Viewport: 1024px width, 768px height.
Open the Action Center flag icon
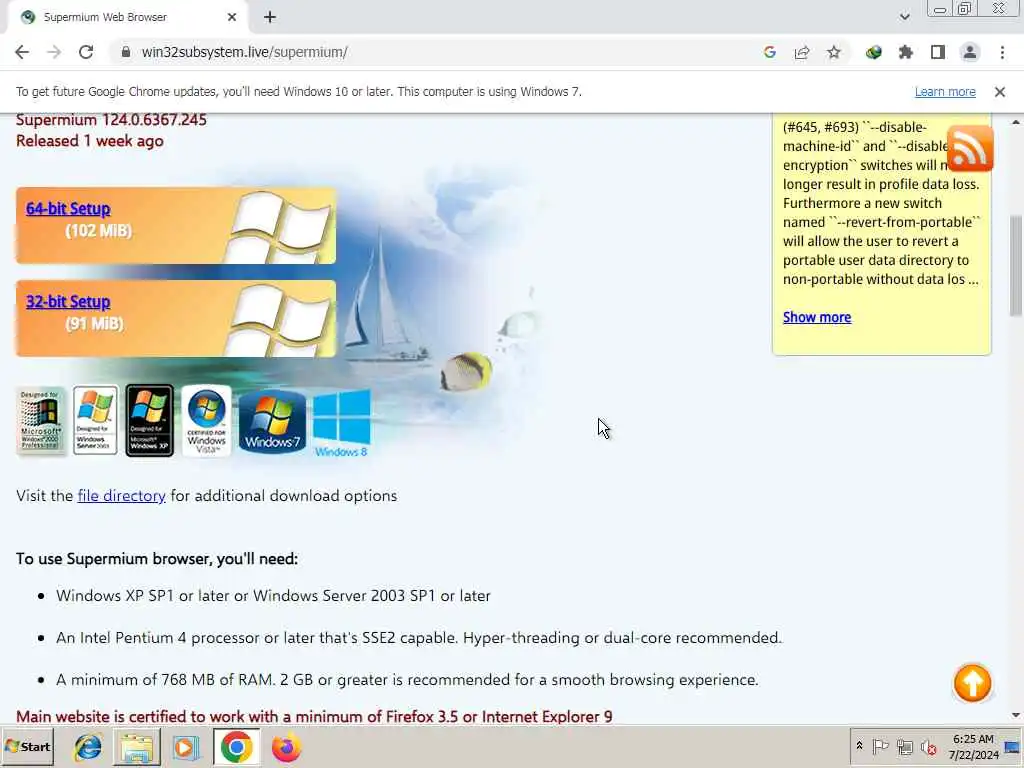[x=880, y=746]
